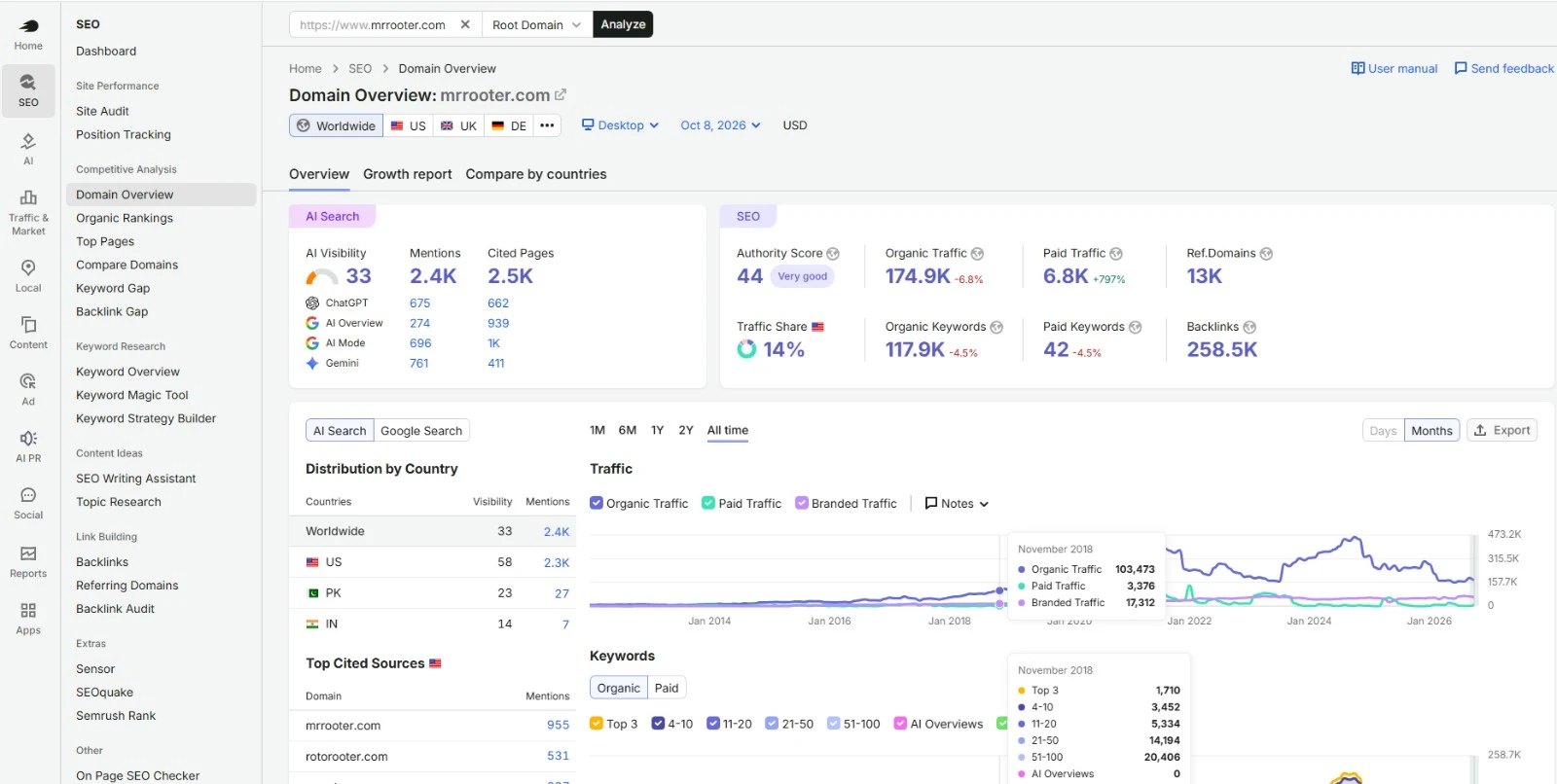Image resolution: width=1557 pixels, height=784 pixels.
Task: Switch to the Compare by countries tab
Action: 536,174
